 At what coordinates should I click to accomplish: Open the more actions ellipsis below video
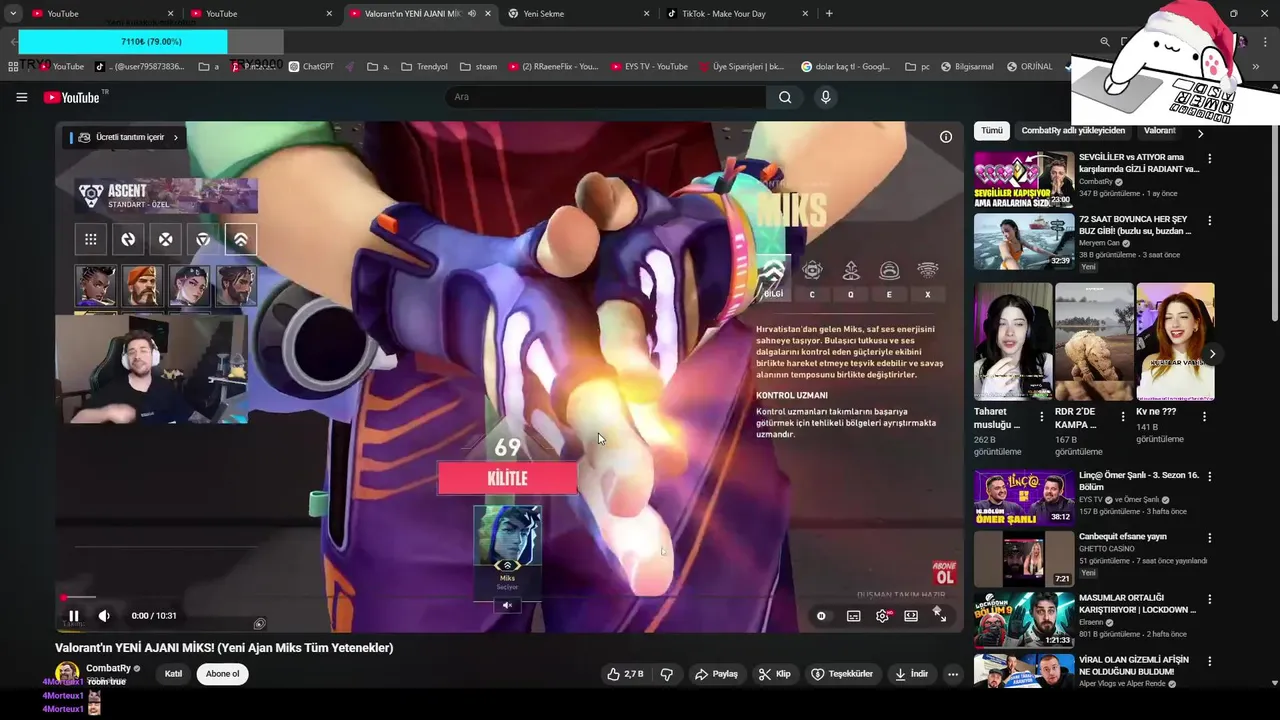tap(953, 674)
